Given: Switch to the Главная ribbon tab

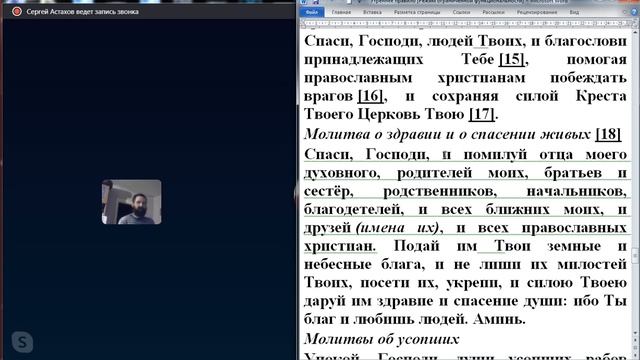Looking at the screenshot, I should [x=341, y=12].
